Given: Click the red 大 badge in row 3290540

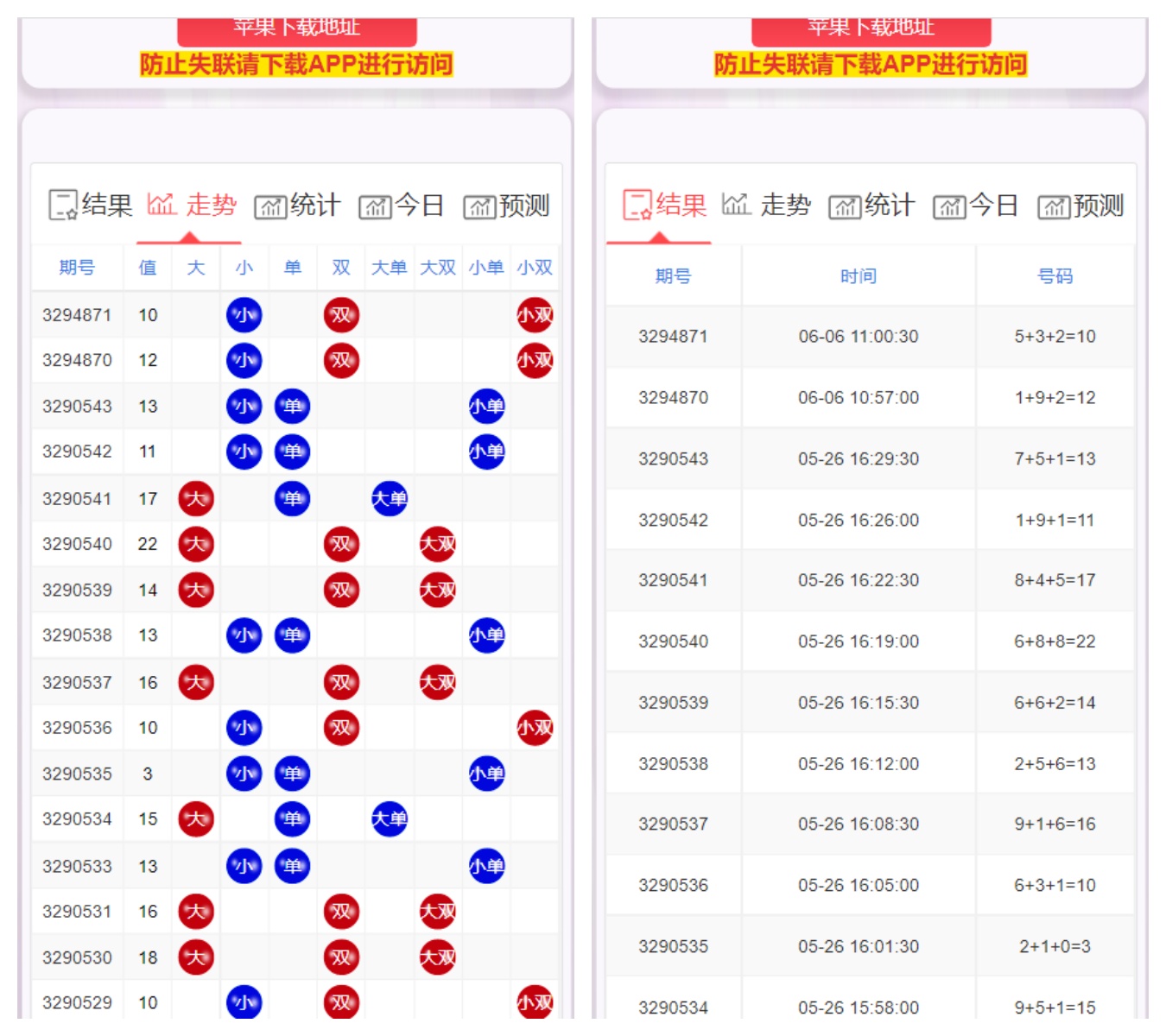Looking at the screenshot, I should 196,544.
